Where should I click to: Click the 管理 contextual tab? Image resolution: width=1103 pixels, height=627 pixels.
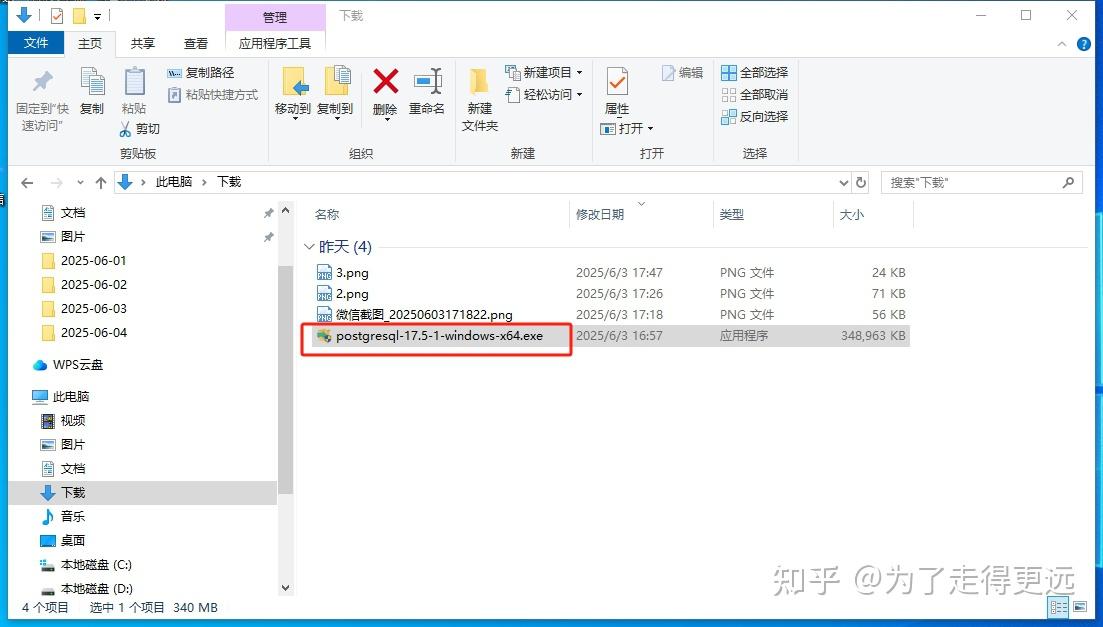[x=275, y=17]
